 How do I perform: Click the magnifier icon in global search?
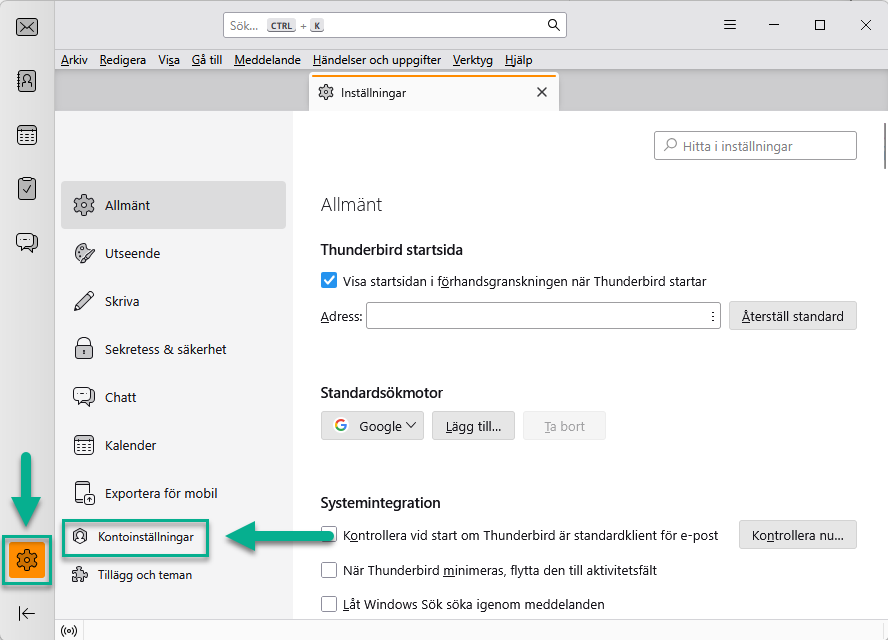(x=553, y=25)
